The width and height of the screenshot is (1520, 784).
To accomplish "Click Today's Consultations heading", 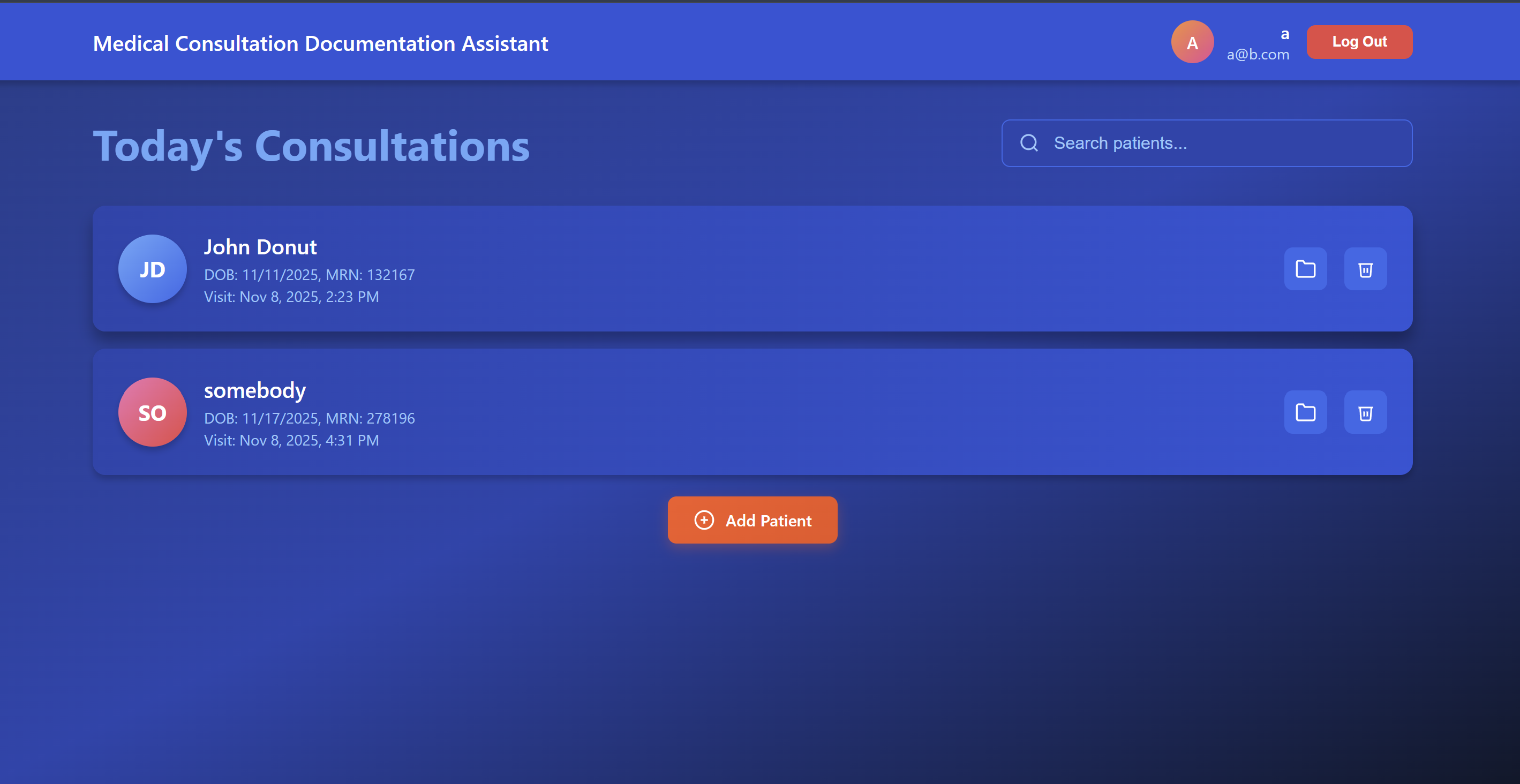I will [x=311, y=146].
